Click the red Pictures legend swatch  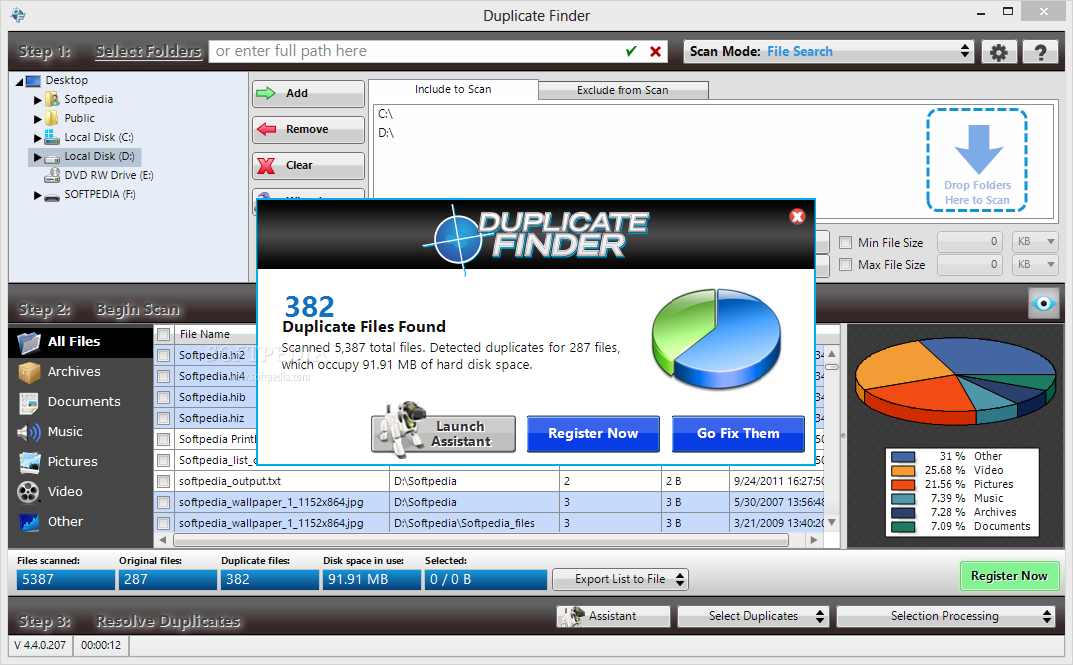coord(903,484)
